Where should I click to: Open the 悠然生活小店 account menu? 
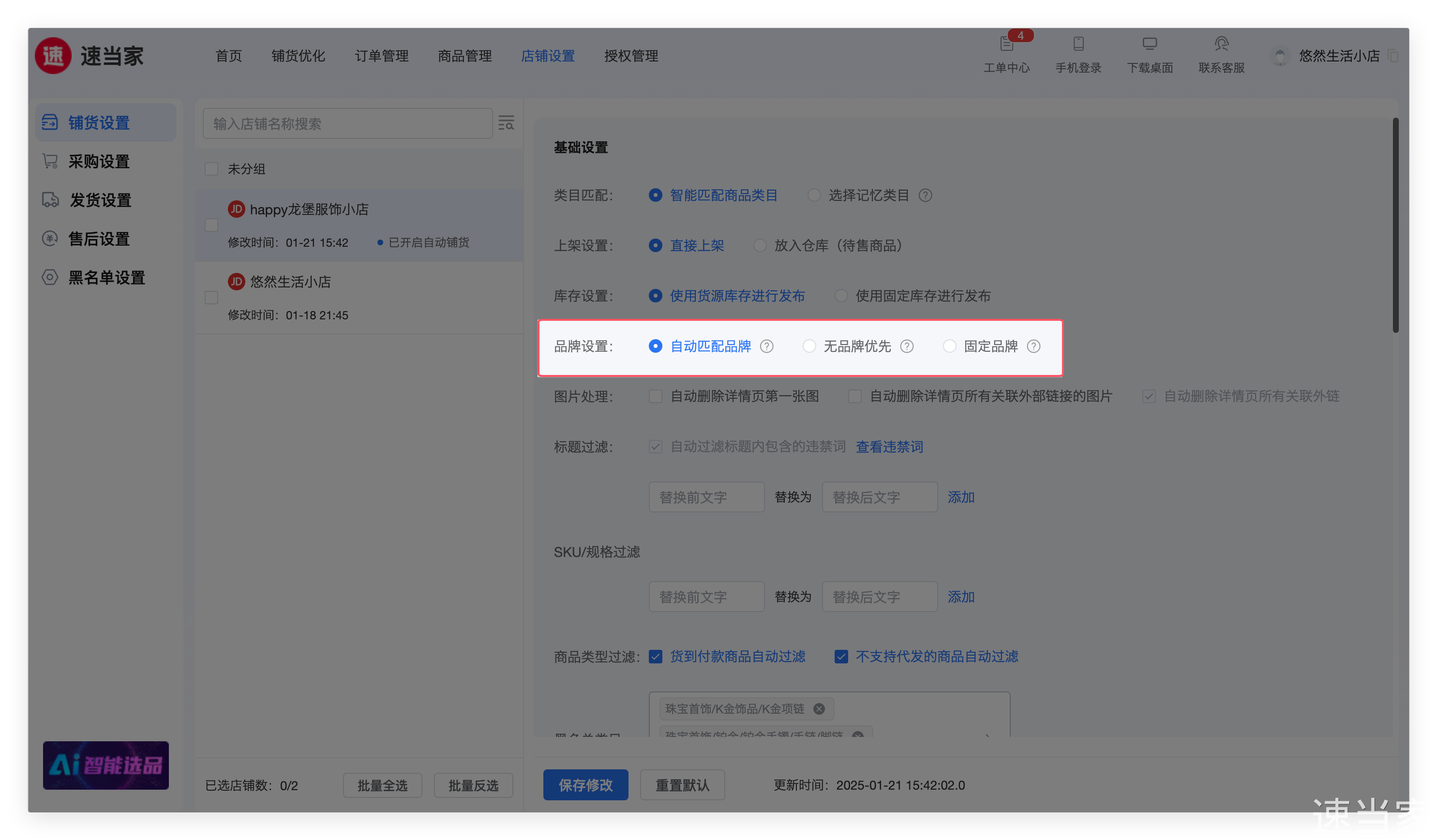coord(1338,56)
